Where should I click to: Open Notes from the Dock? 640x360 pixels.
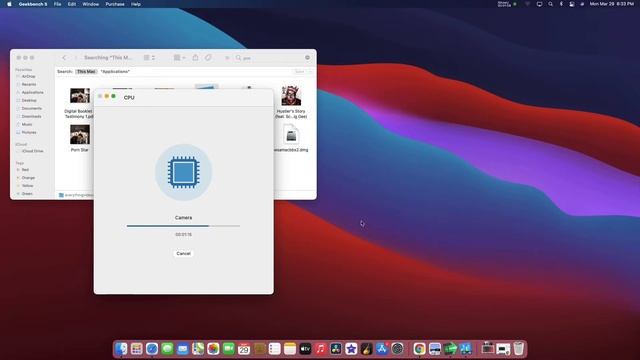point(290,349)
